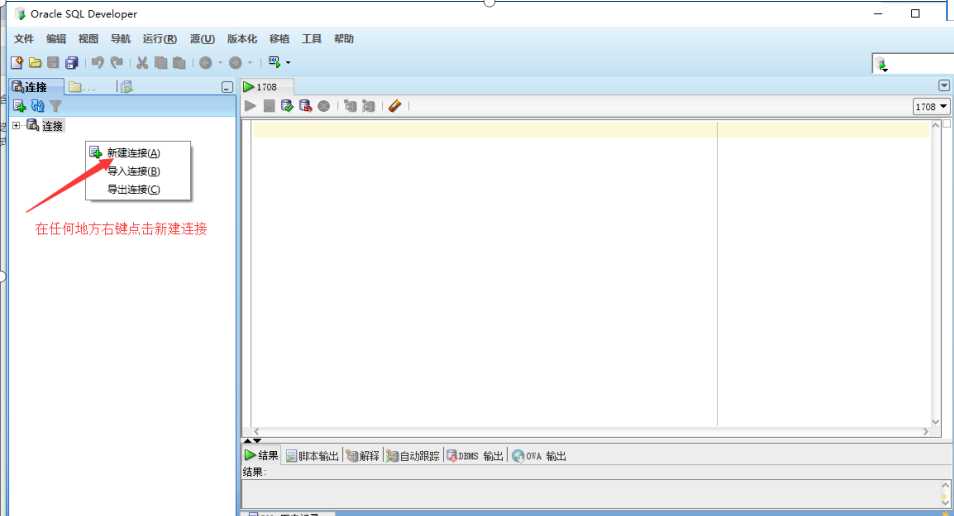
Task: Click the Run Script icon in worksheet toolbar
Action: click(x=269, y=106)
